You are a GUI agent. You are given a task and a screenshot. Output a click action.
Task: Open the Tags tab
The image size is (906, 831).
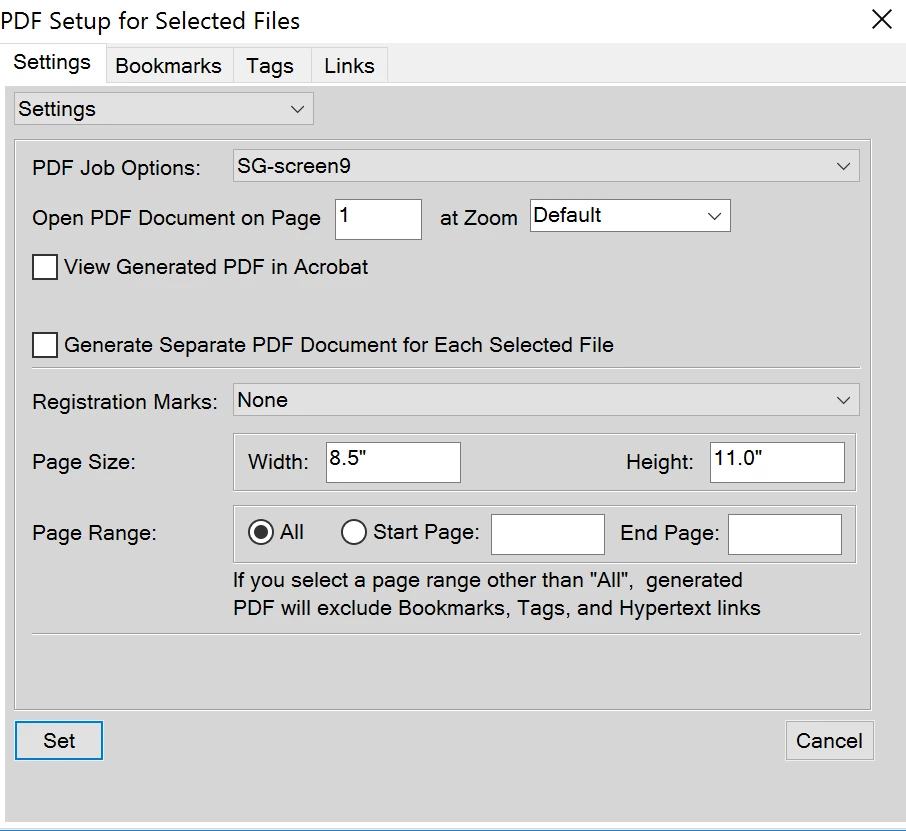[x=270, y=66]
